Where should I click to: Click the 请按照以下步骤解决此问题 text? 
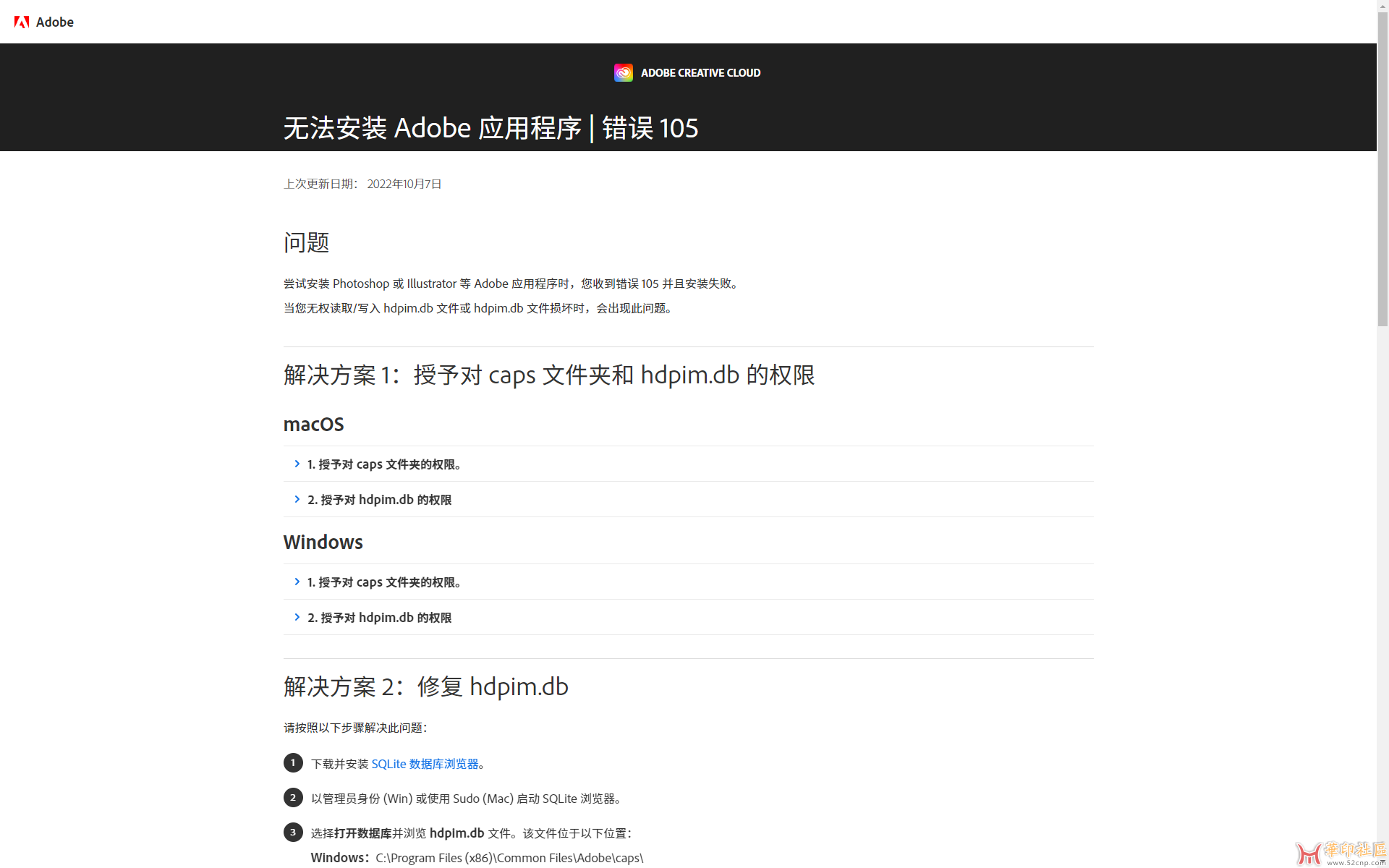(356, 728)
